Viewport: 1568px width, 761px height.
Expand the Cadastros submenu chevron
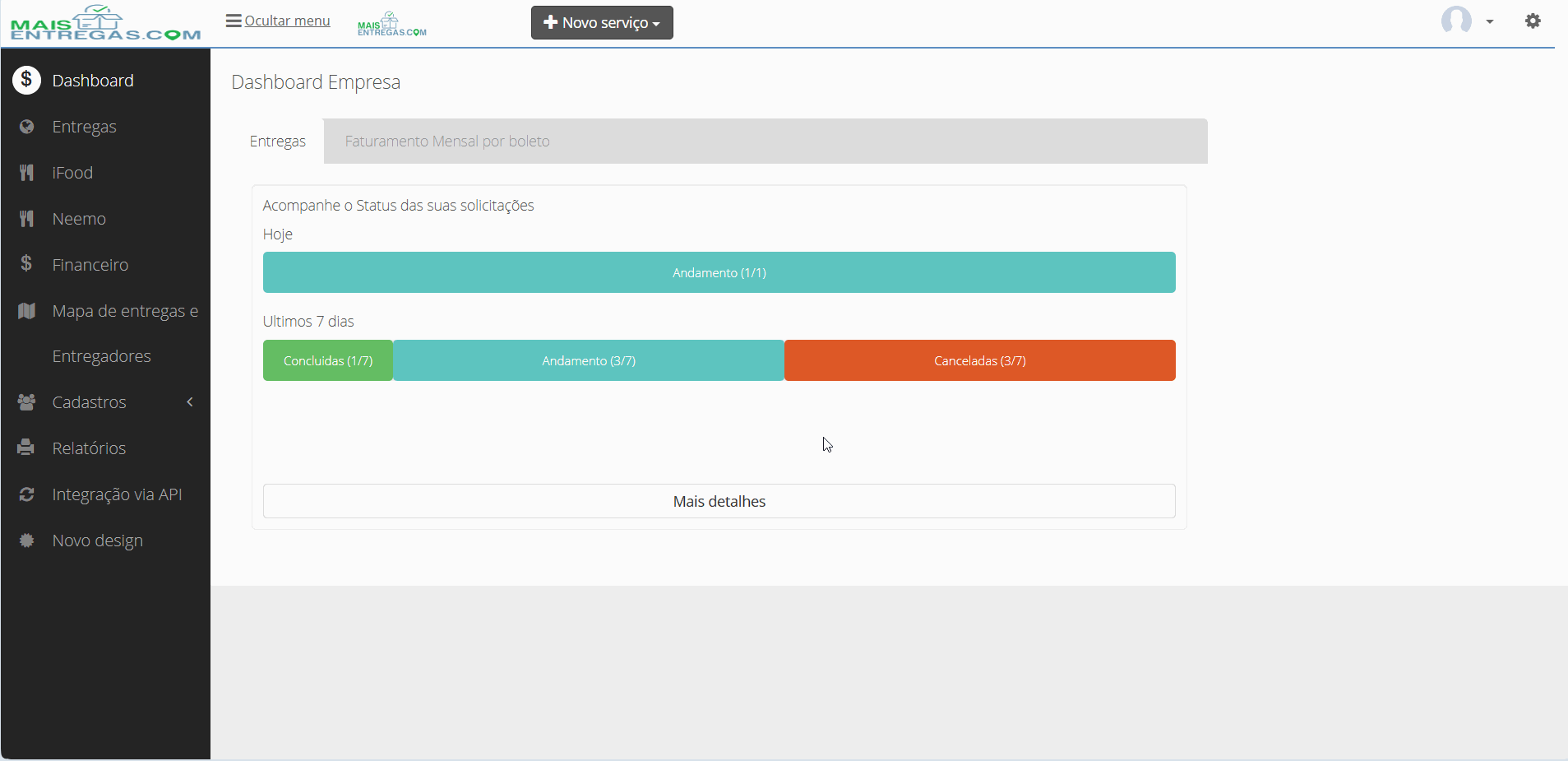(190, 402)
